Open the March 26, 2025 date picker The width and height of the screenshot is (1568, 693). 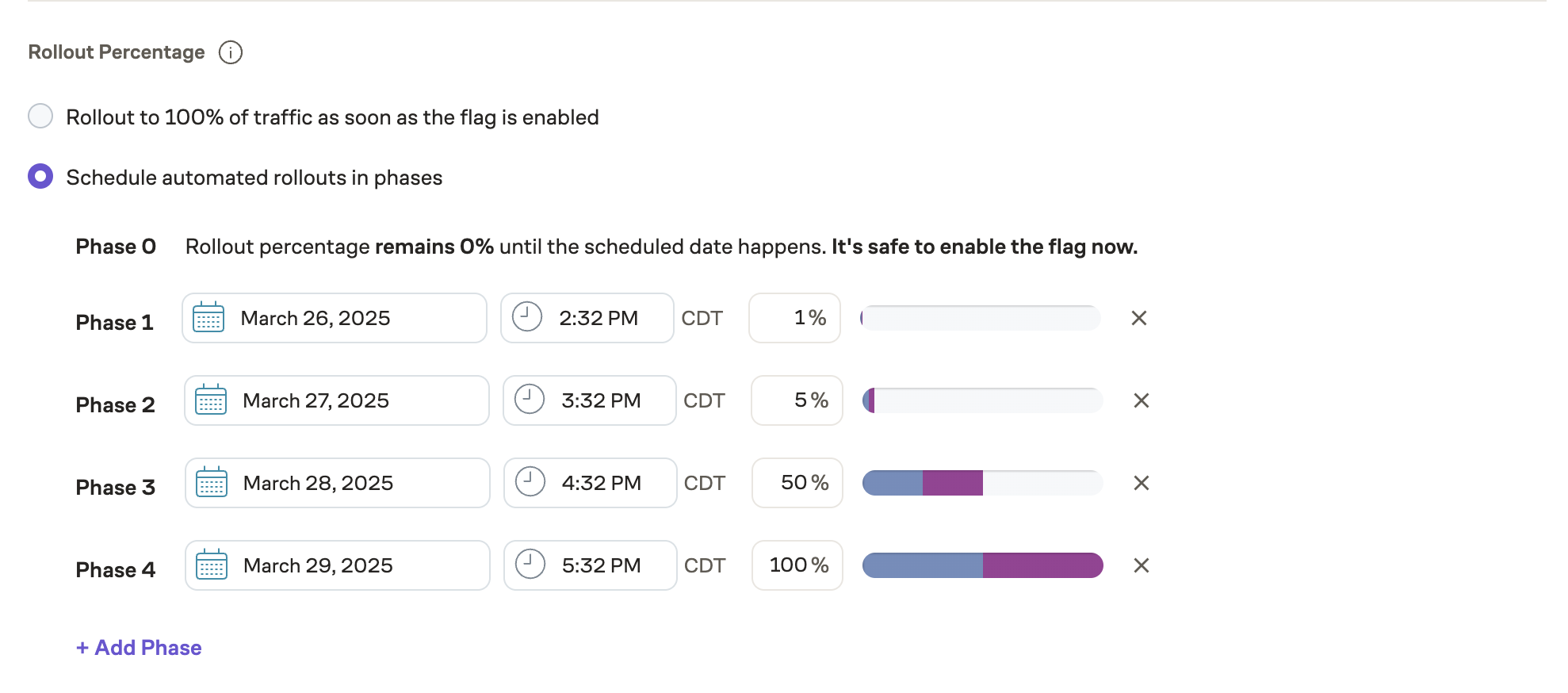coord(334,318)
